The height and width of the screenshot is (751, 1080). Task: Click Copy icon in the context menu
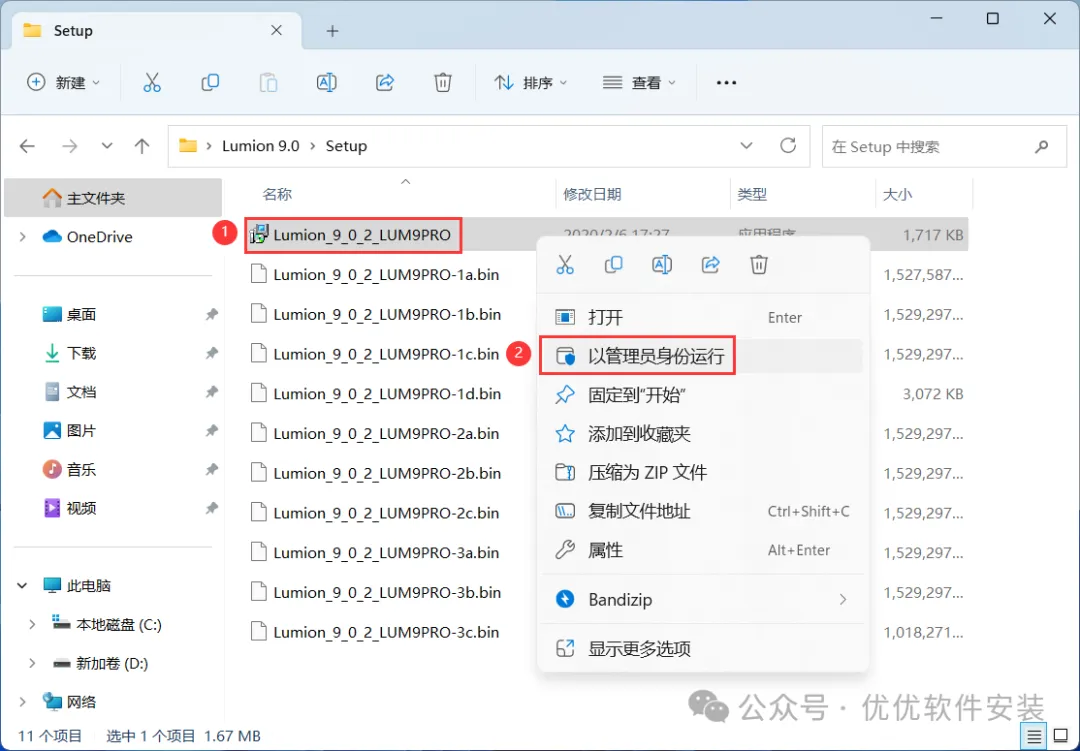tap(613, 265)
